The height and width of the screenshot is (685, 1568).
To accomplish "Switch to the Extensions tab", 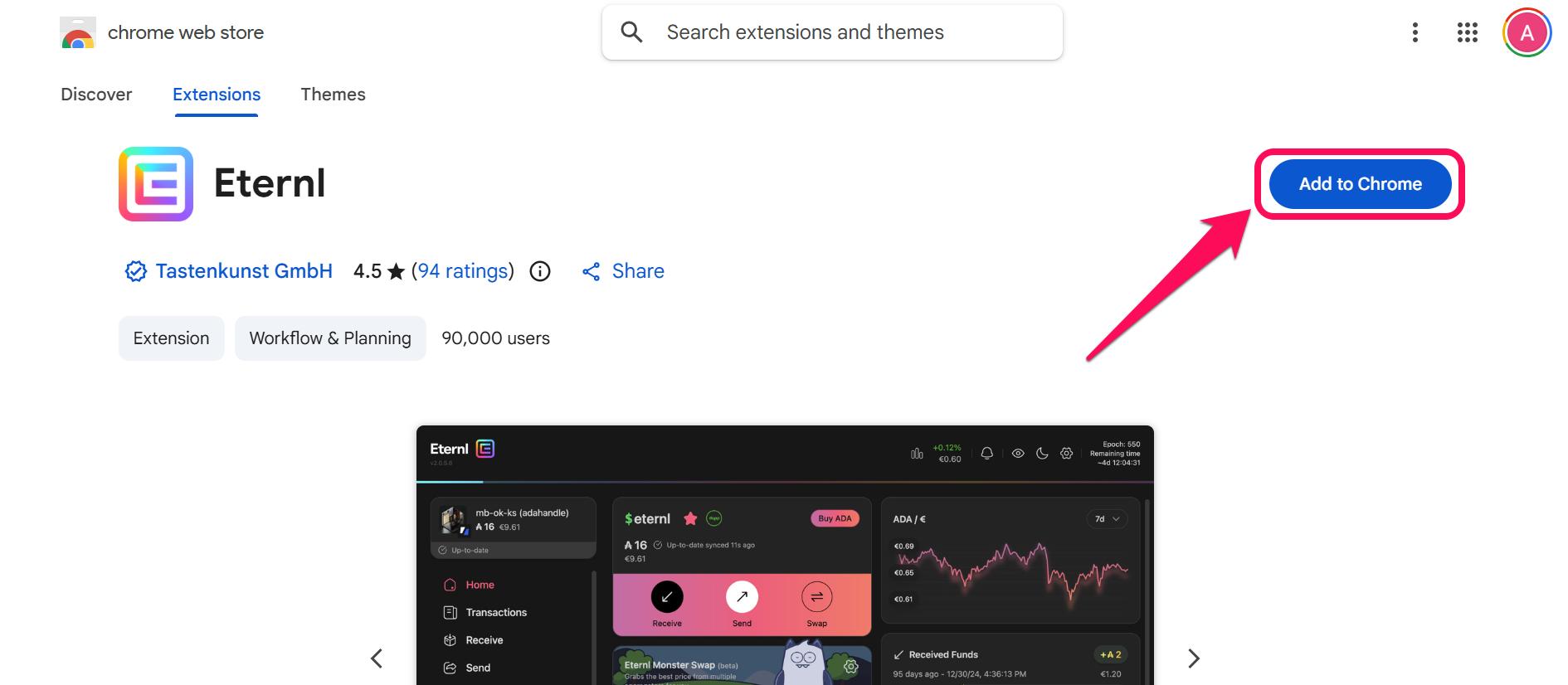I will coord(217,95).
